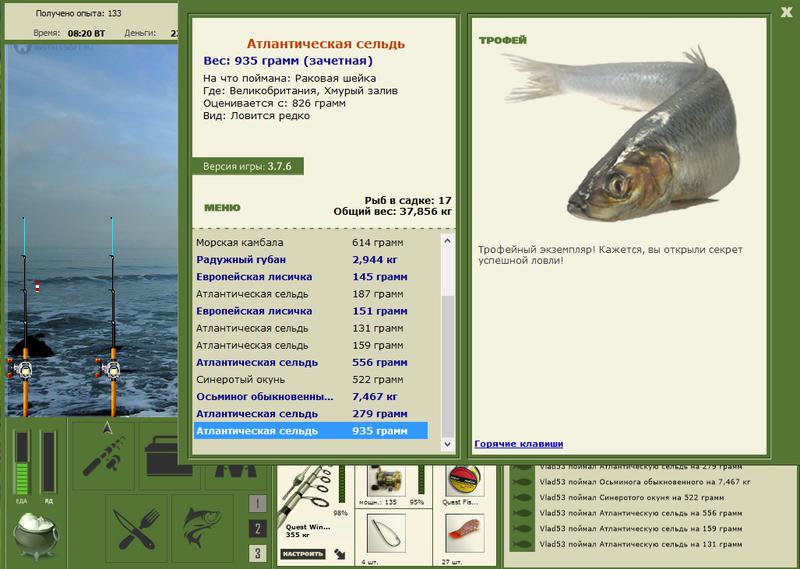The height and width of the screenshot is (569, 800).
Task: Click the fish list scrollbar up arrow
Action: click(447, 240)
